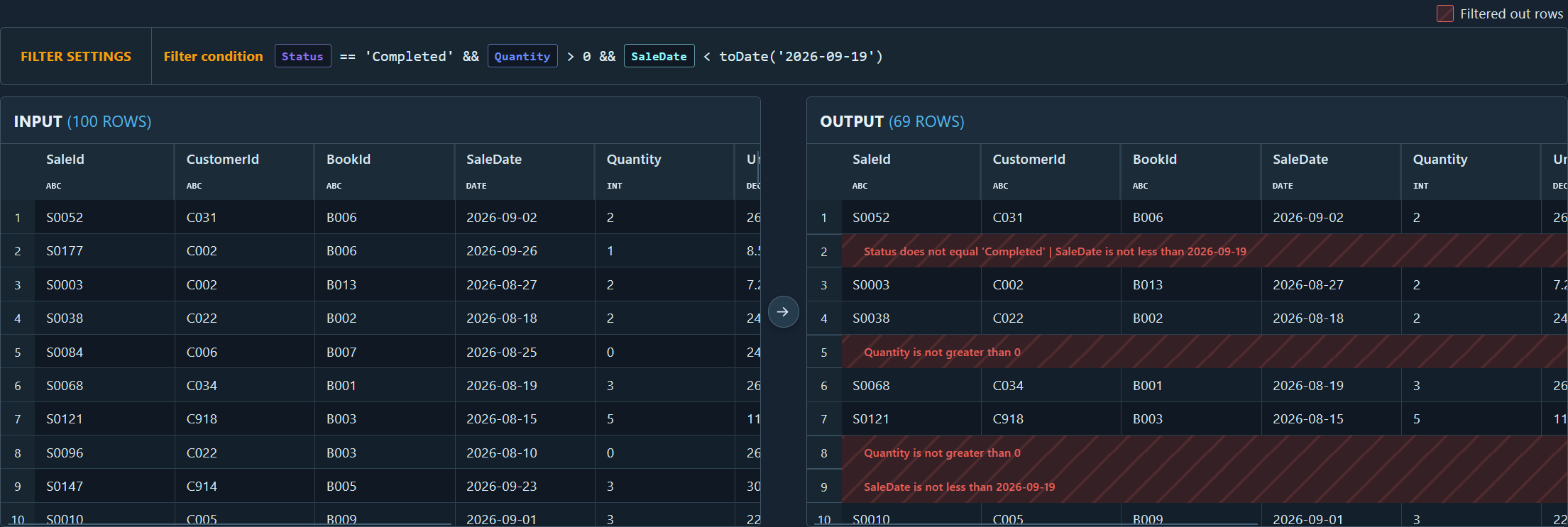This screenshot has height=527, width=1568.
Task: Click C918 in the Output table
Action: pyautogui.click(x=1008, y=418)
